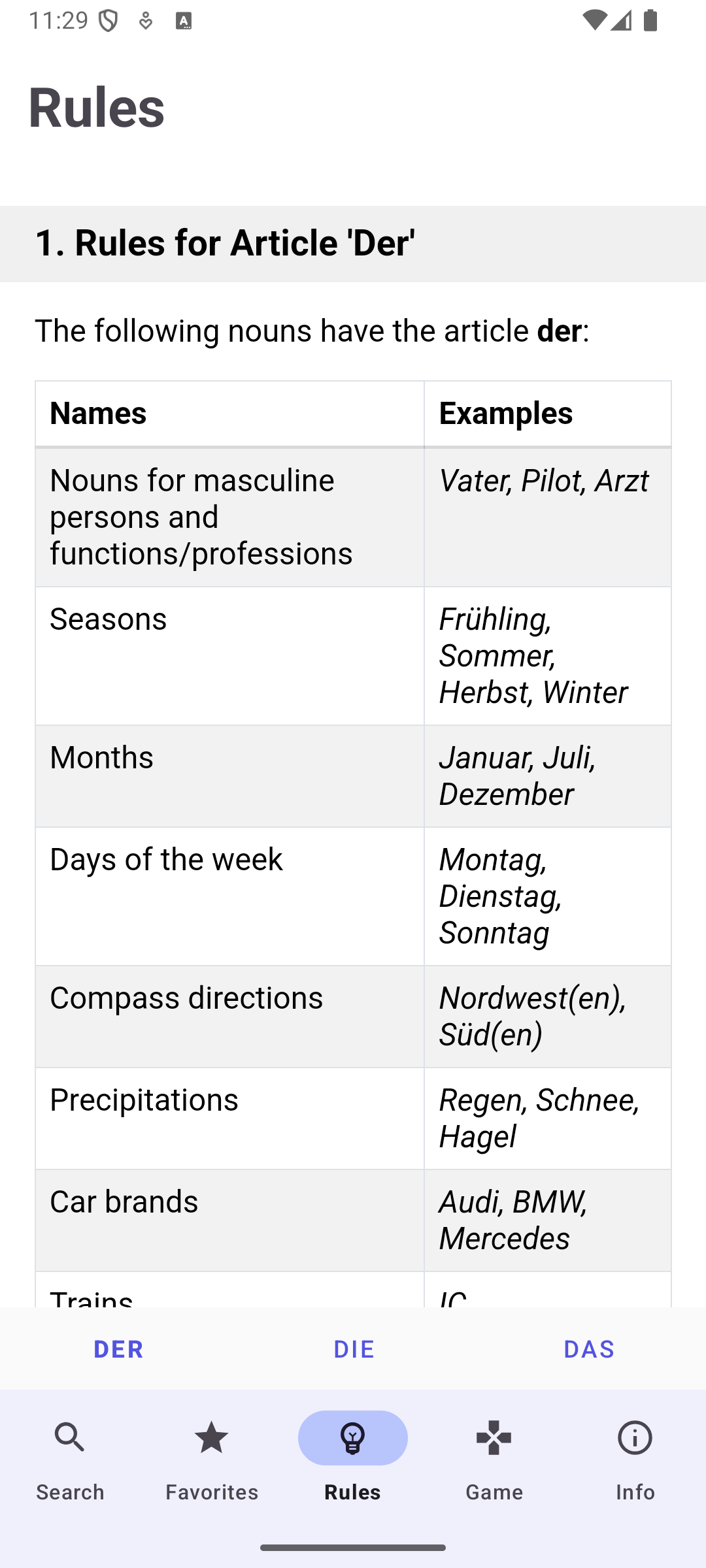The width and height of the screenshot is (706, 1568).
Task: Select the 'Days of the week' cell
Action: (x=230, y=896)
